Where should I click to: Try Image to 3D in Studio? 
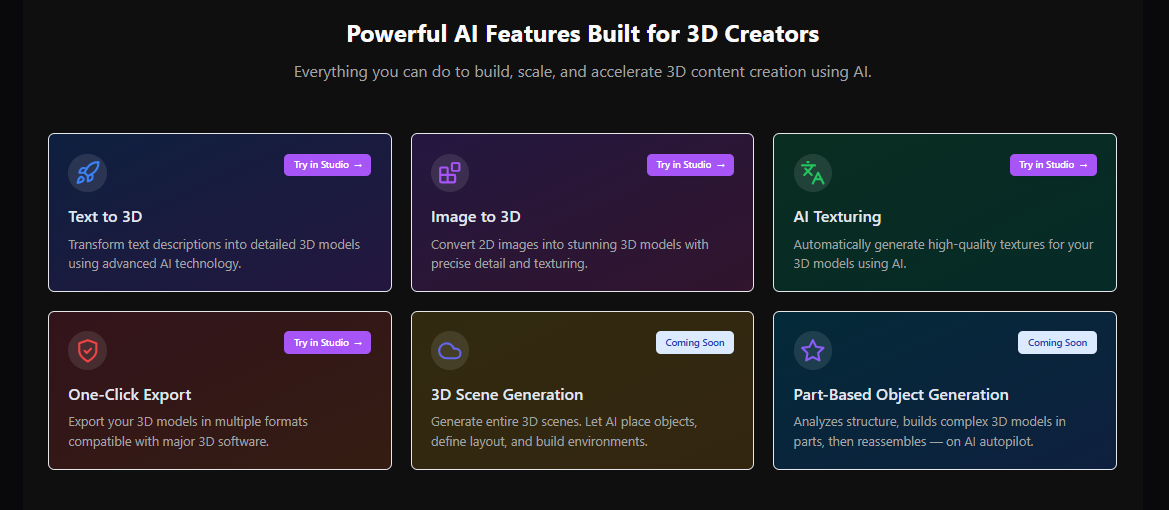pos(690,165)
